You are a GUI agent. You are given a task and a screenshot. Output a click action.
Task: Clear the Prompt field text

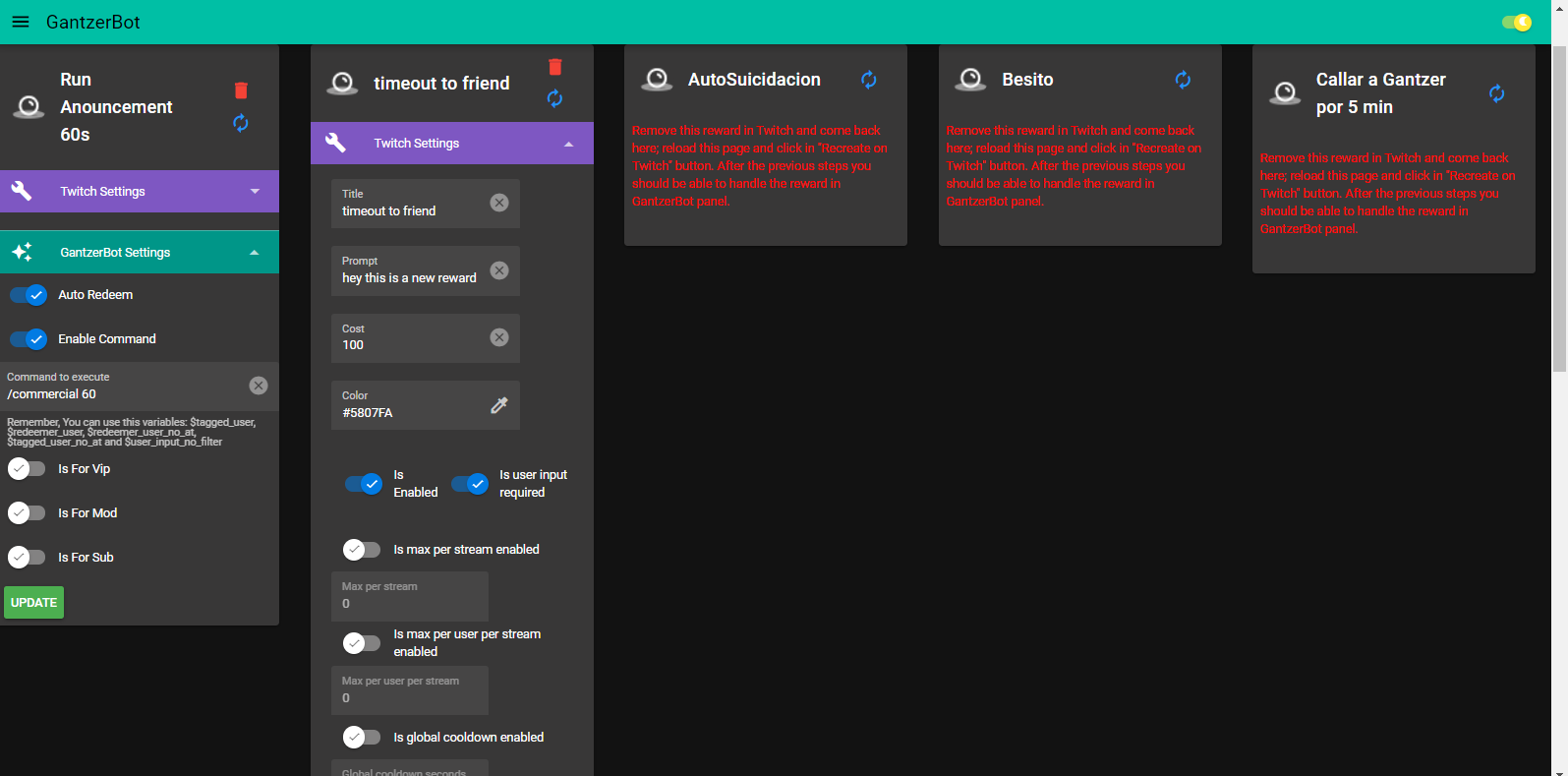pos(499,270)
